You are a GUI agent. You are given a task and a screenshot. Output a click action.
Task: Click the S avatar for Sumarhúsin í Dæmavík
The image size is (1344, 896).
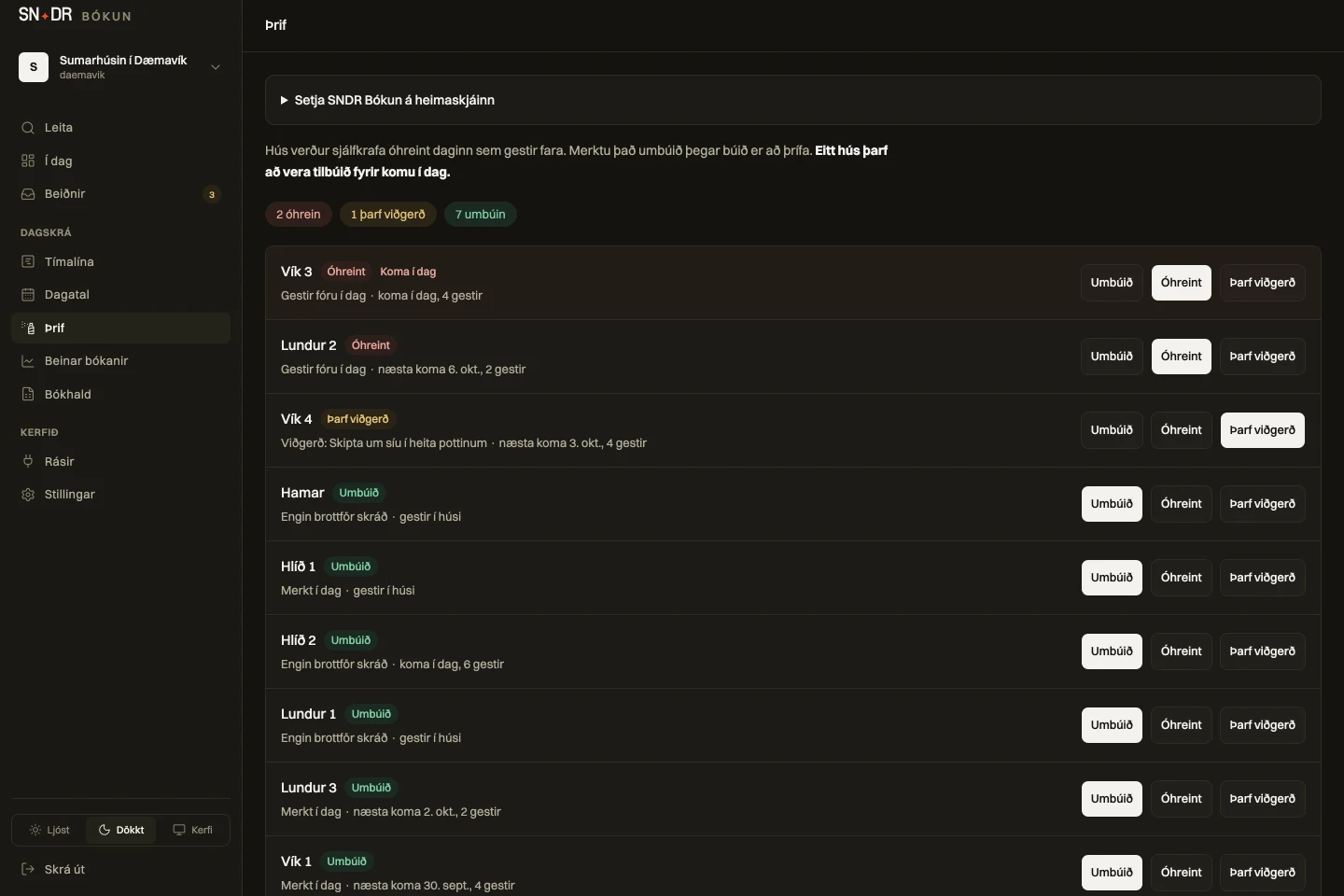click(x=34, y=67)
